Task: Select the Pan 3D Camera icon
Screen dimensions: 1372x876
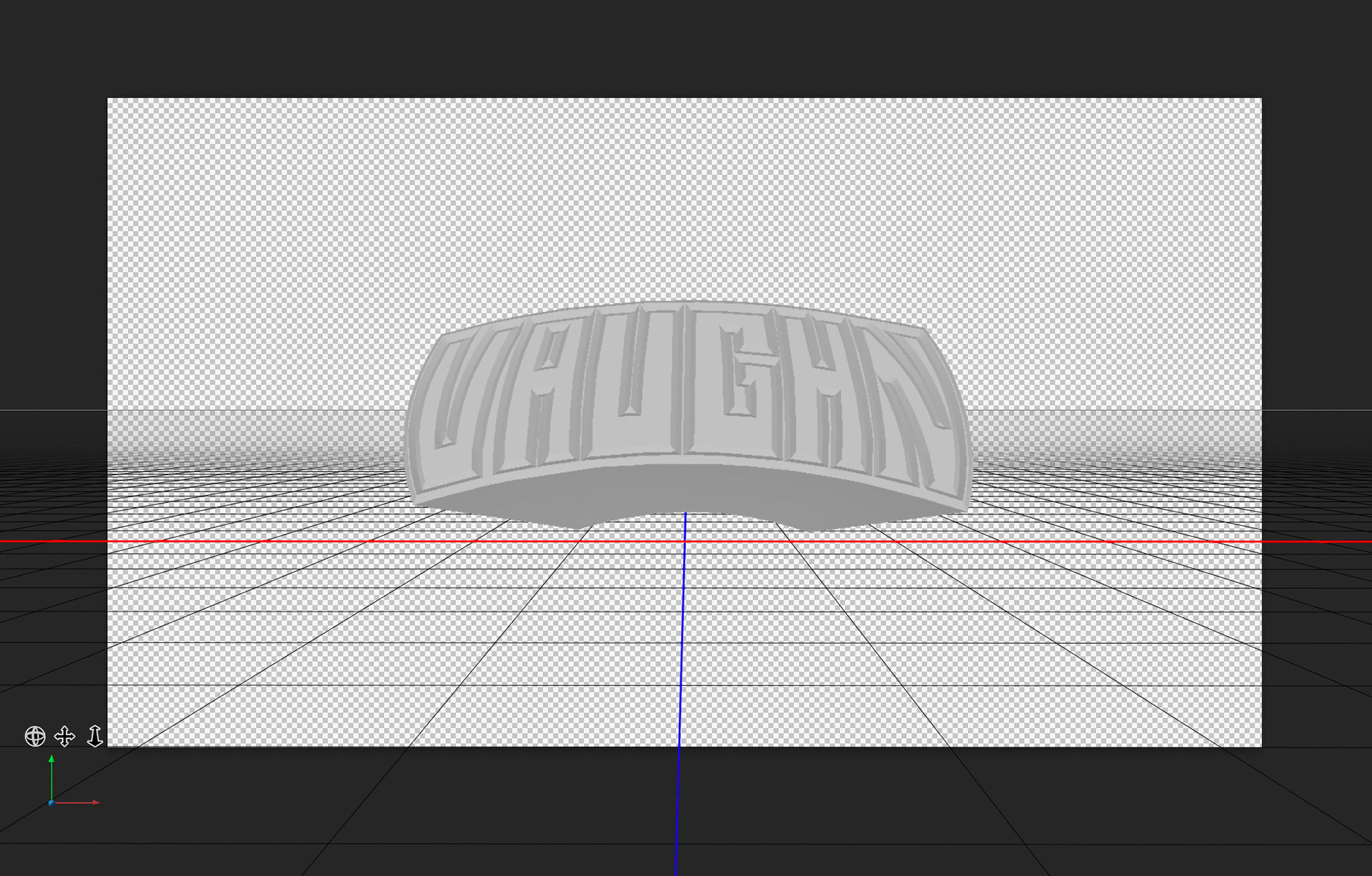Action: tap(65, 736)
